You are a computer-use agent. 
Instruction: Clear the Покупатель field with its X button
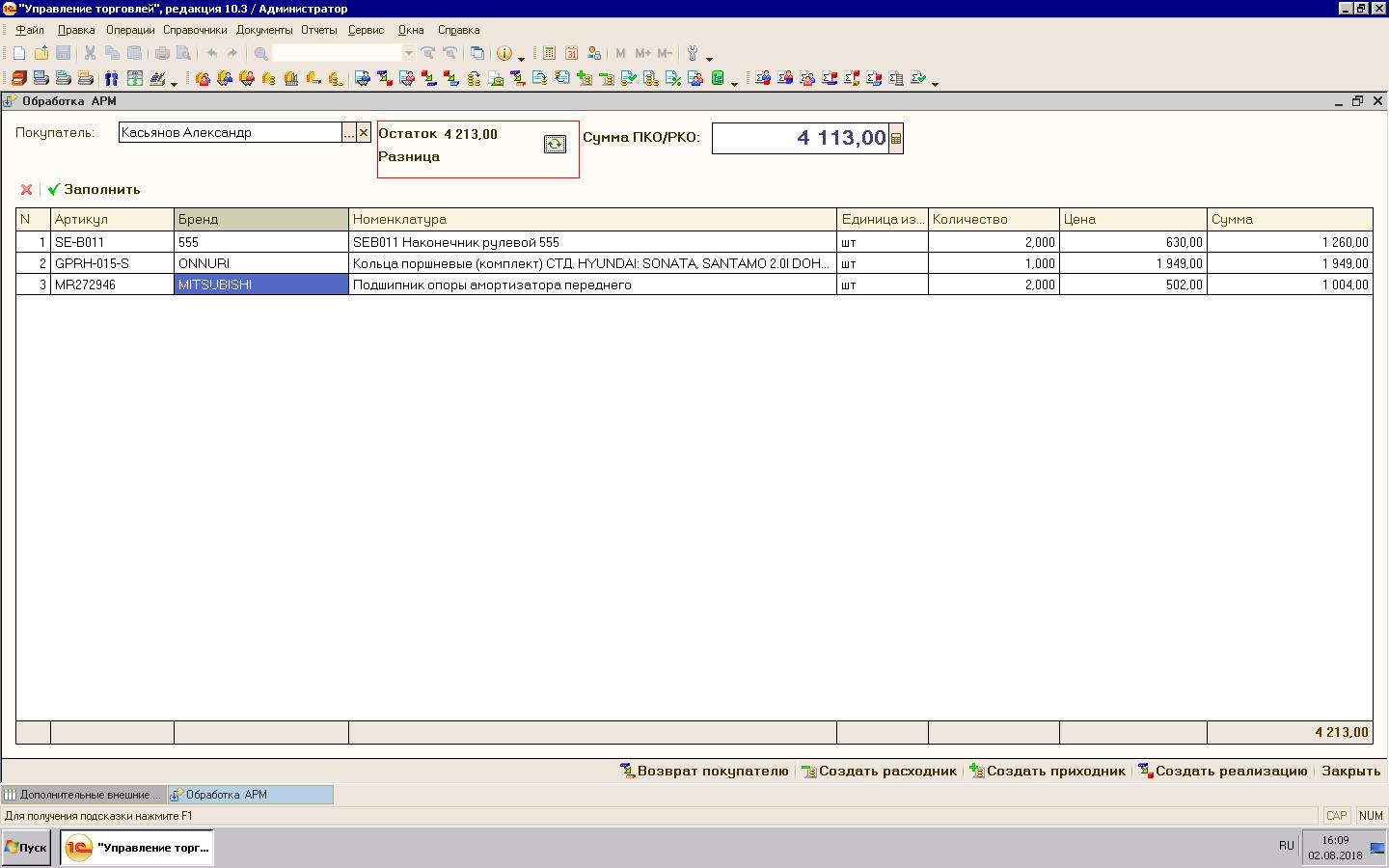coord(364,133)
